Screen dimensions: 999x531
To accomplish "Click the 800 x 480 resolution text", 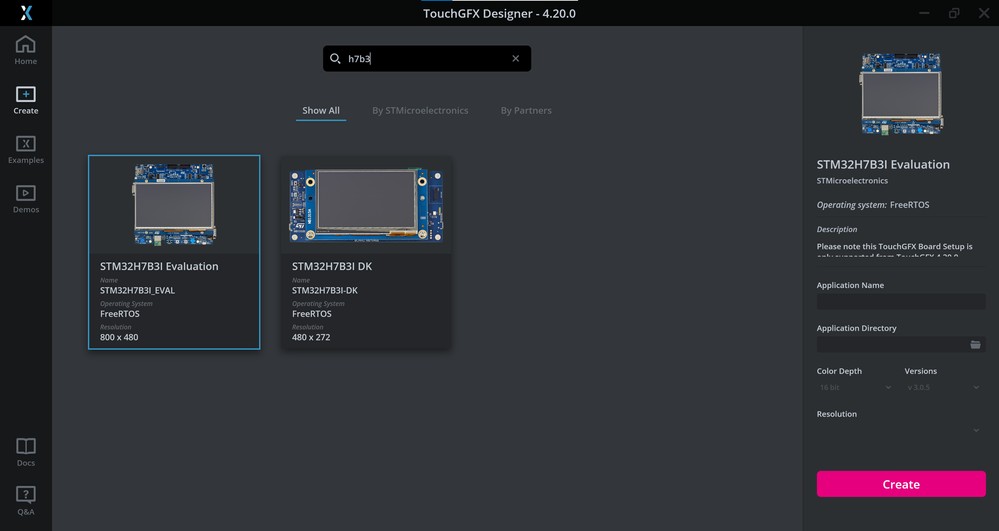I will pos(119,337).
